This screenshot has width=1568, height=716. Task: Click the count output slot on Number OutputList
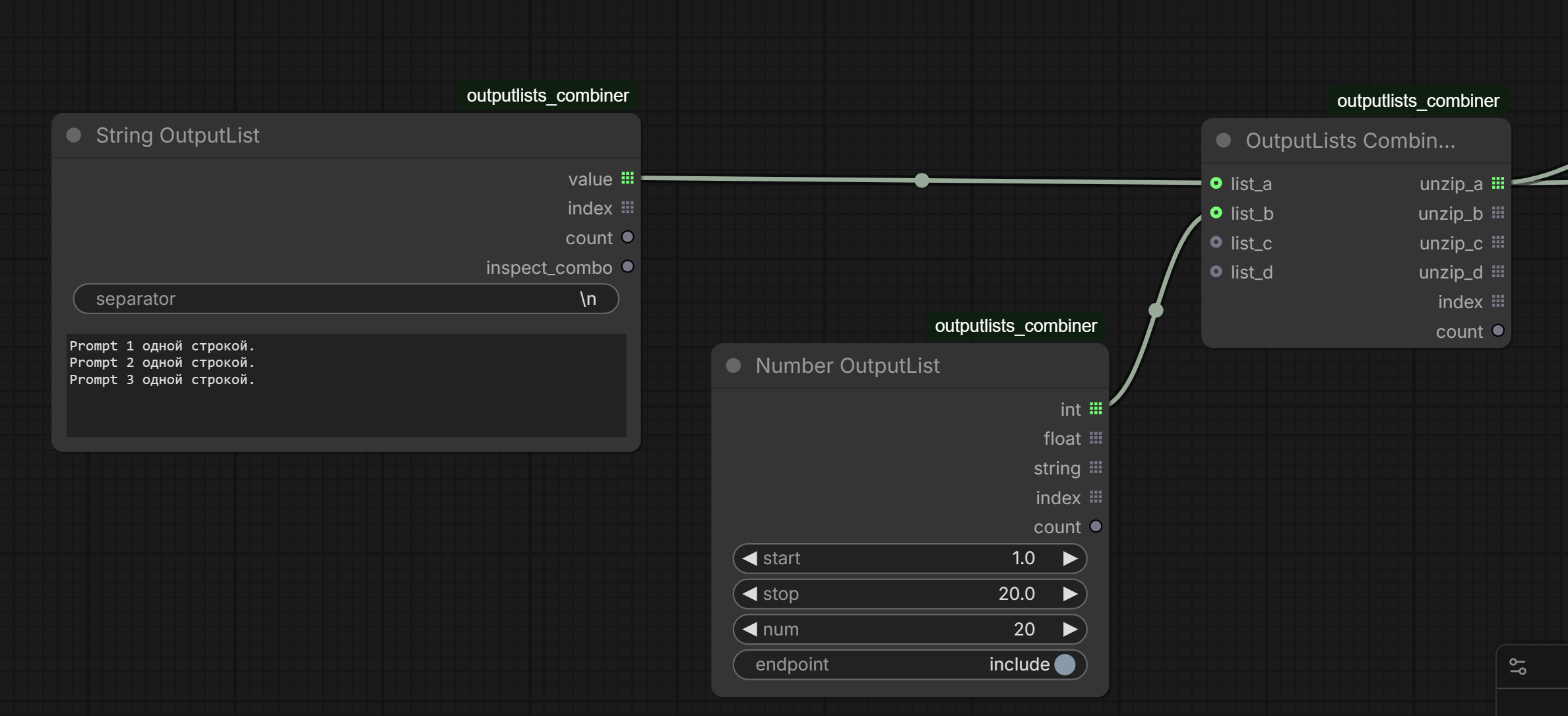click(x=1096, y=527)
